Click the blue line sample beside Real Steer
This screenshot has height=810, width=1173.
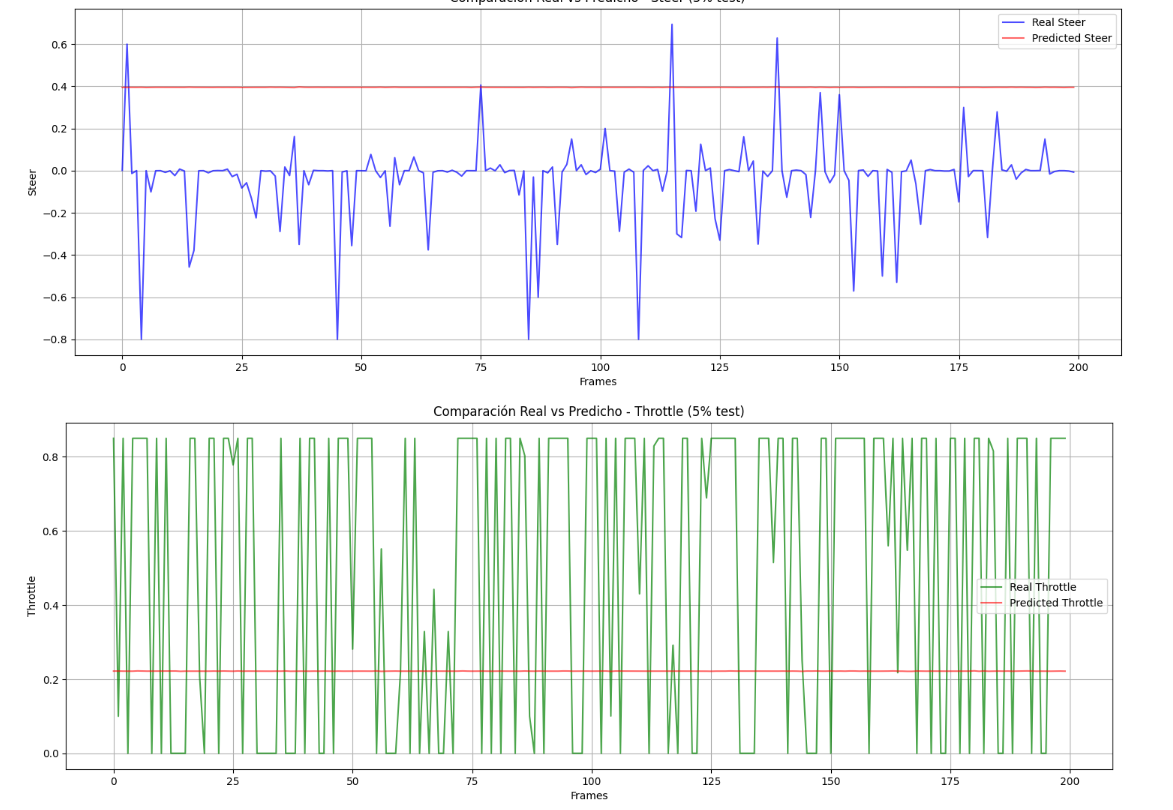coord(1013,22)
